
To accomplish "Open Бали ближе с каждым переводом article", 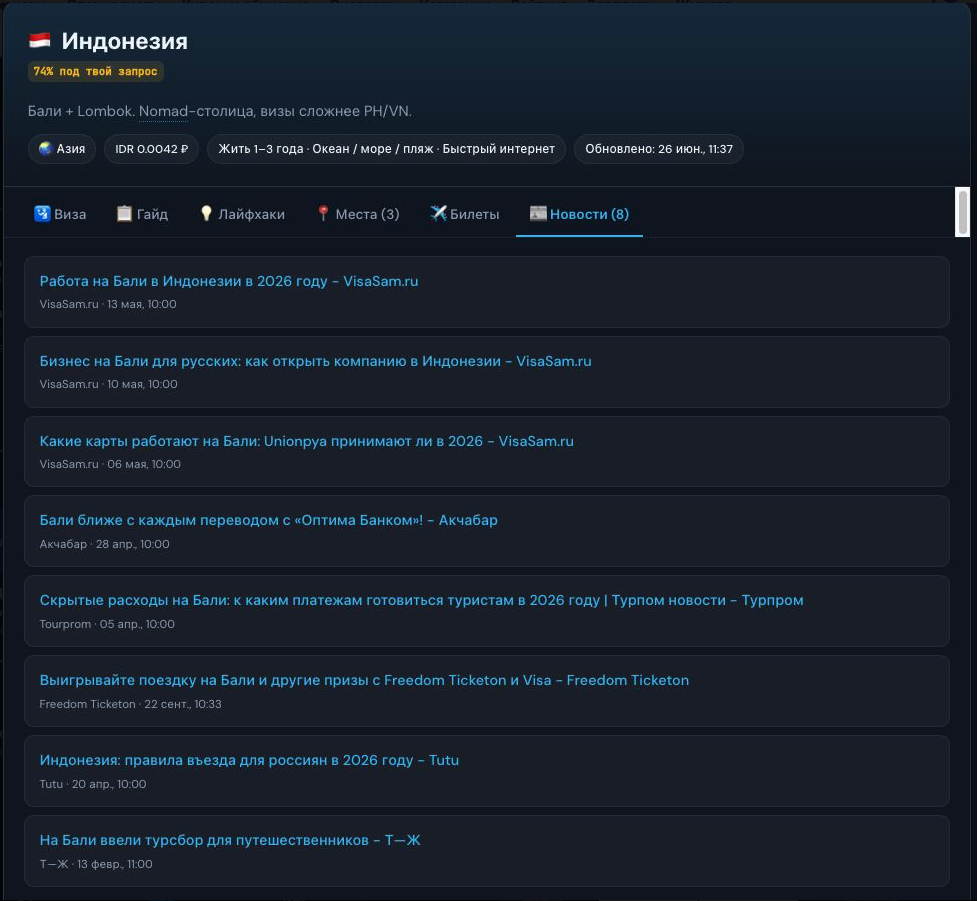I will tap(269, 520).
